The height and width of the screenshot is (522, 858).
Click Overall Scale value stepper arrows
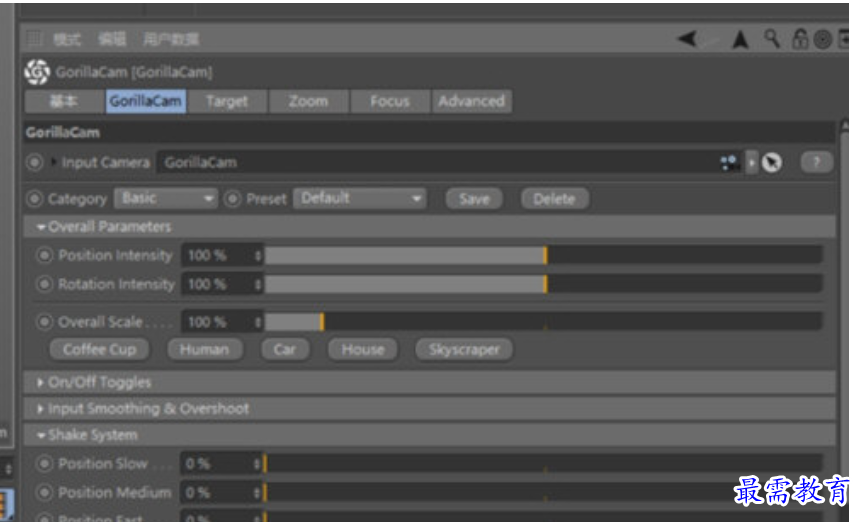coord(258,322)
